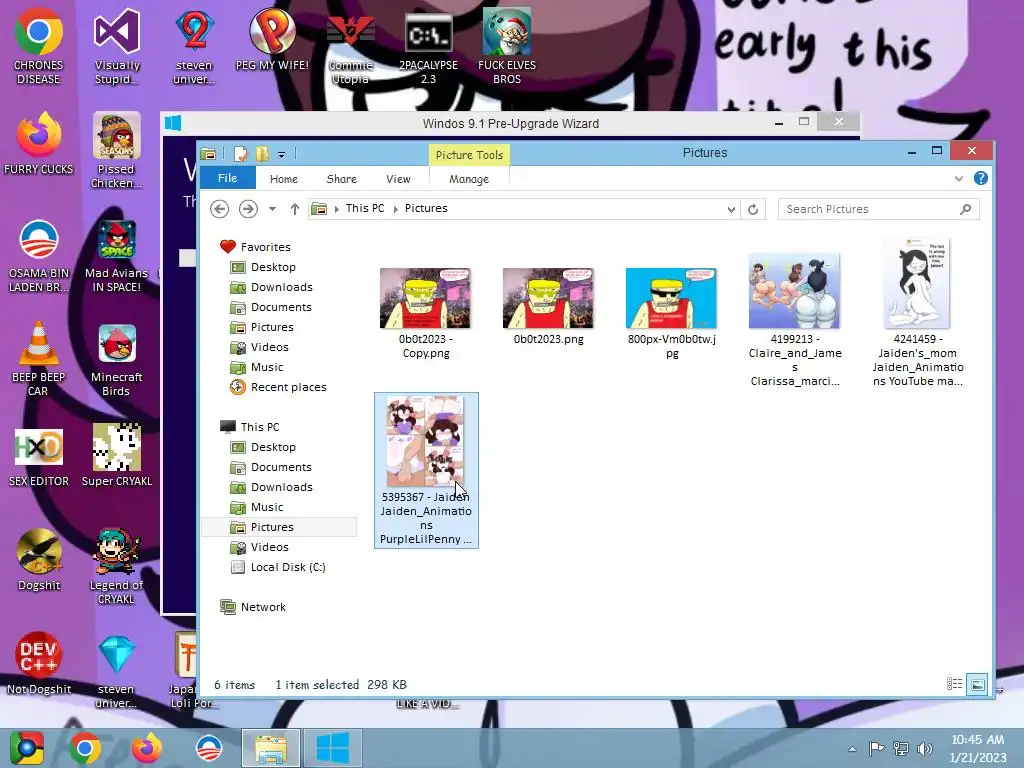Image resolution: width=1024 pixels, height=768 pixels.
Task: Open the Manage tab under Picture Tools
Action: (x=469, y=179)
